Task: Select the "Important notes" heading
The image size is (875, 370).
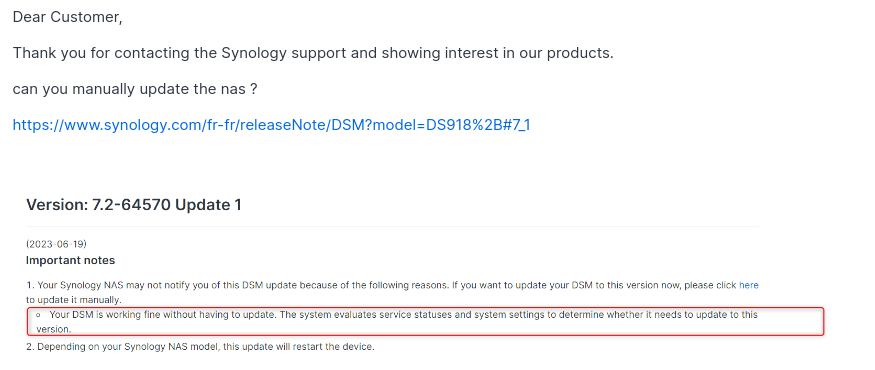Action: coord(70,260)
